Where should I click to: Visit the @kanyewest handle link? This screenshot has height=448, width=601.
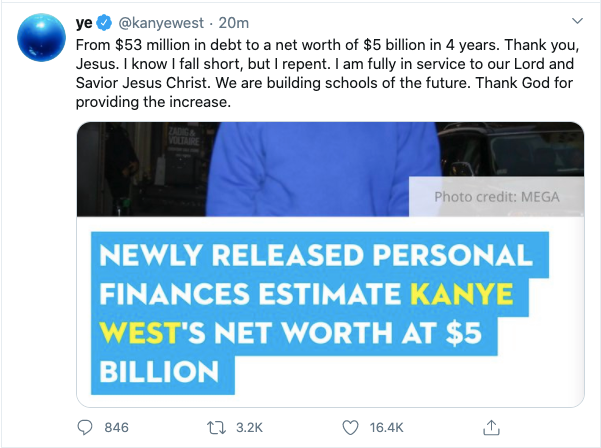pos(161,23)
